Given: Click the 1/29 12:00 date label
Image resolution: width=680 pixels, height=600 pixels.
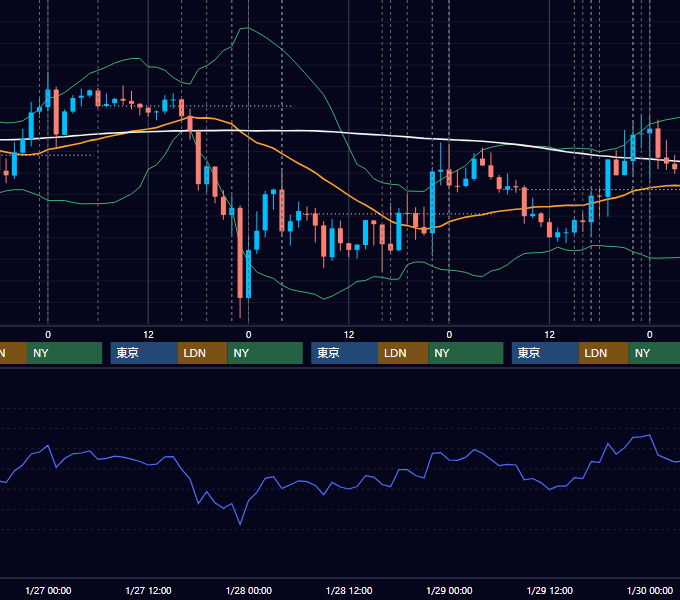Looking at the screenshot, I should [549, 590].
